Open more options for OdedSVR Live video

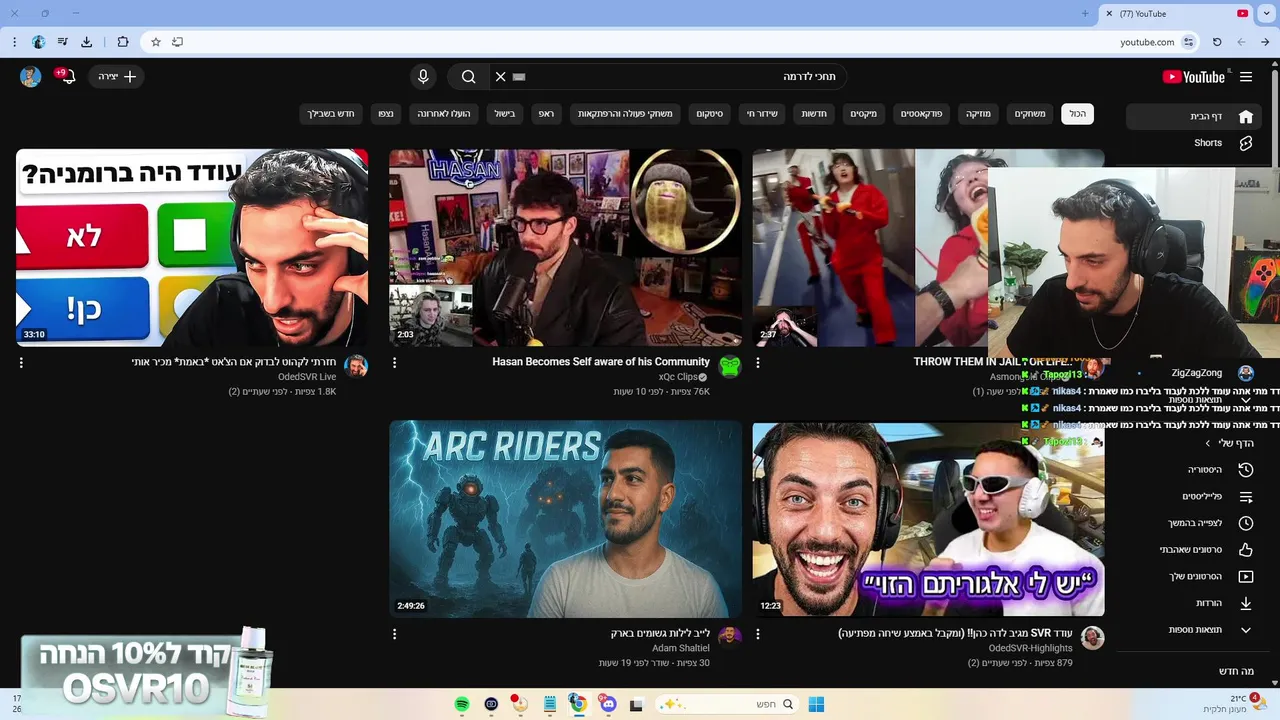[21, 363]
